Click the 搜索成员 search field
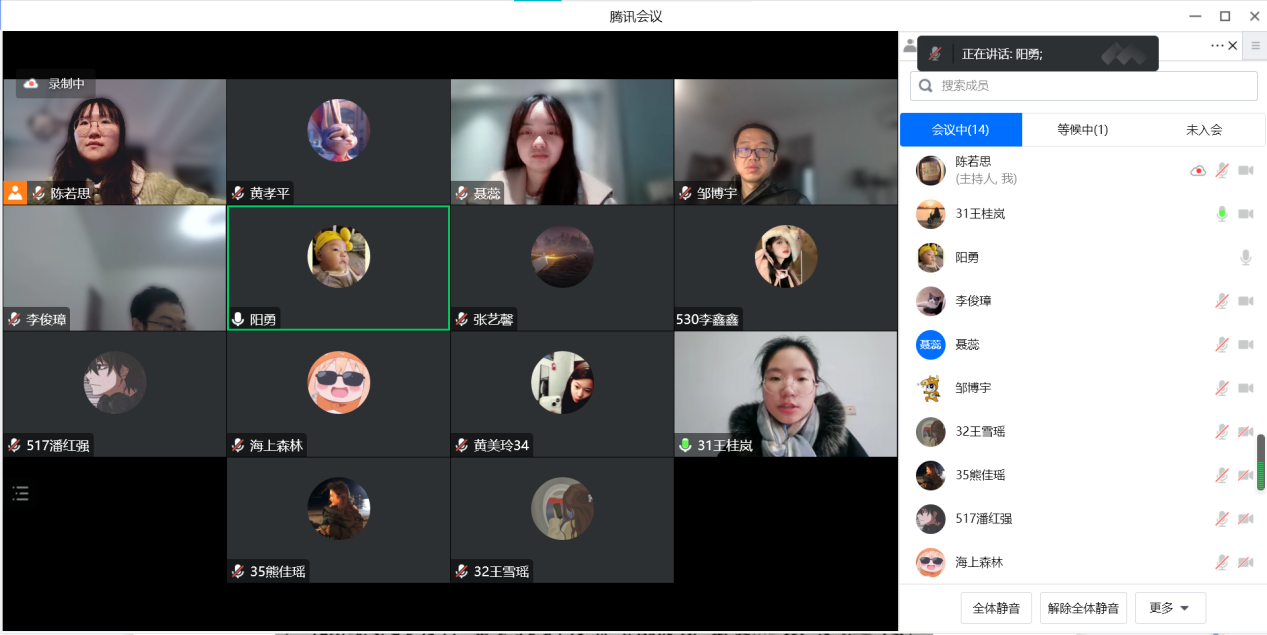 pyautogui.click(x=1083, y=86)
